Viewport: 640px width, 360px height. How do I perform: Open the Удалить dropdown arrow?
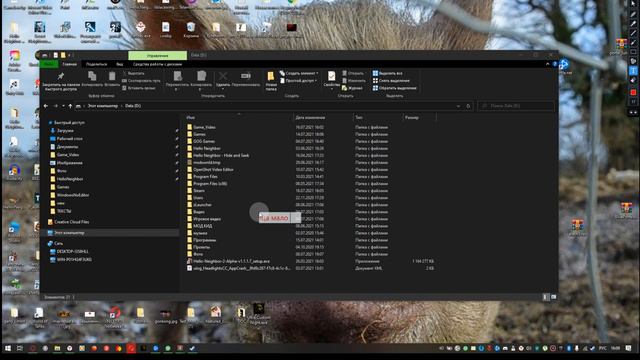point(223,89)
